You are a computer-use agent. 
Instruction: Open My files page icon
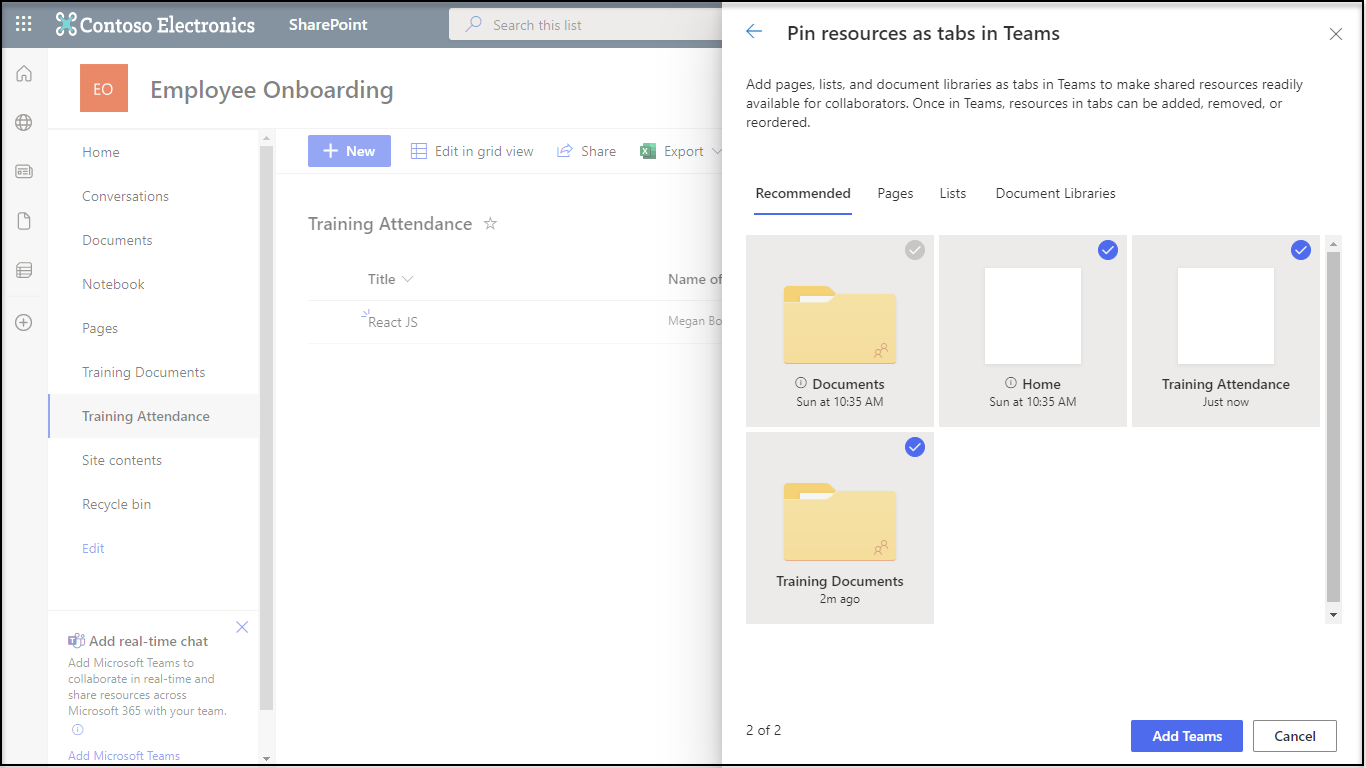click(24, 221)
